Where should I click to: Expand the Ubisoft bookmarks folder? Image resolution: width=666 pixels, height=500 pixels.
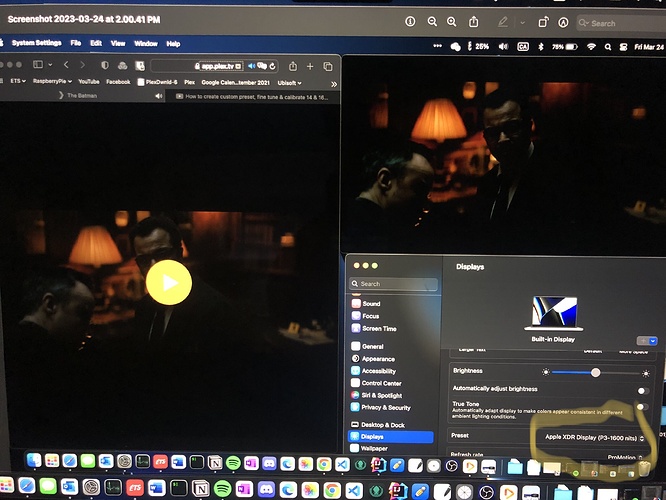click(x=289, y=83)
